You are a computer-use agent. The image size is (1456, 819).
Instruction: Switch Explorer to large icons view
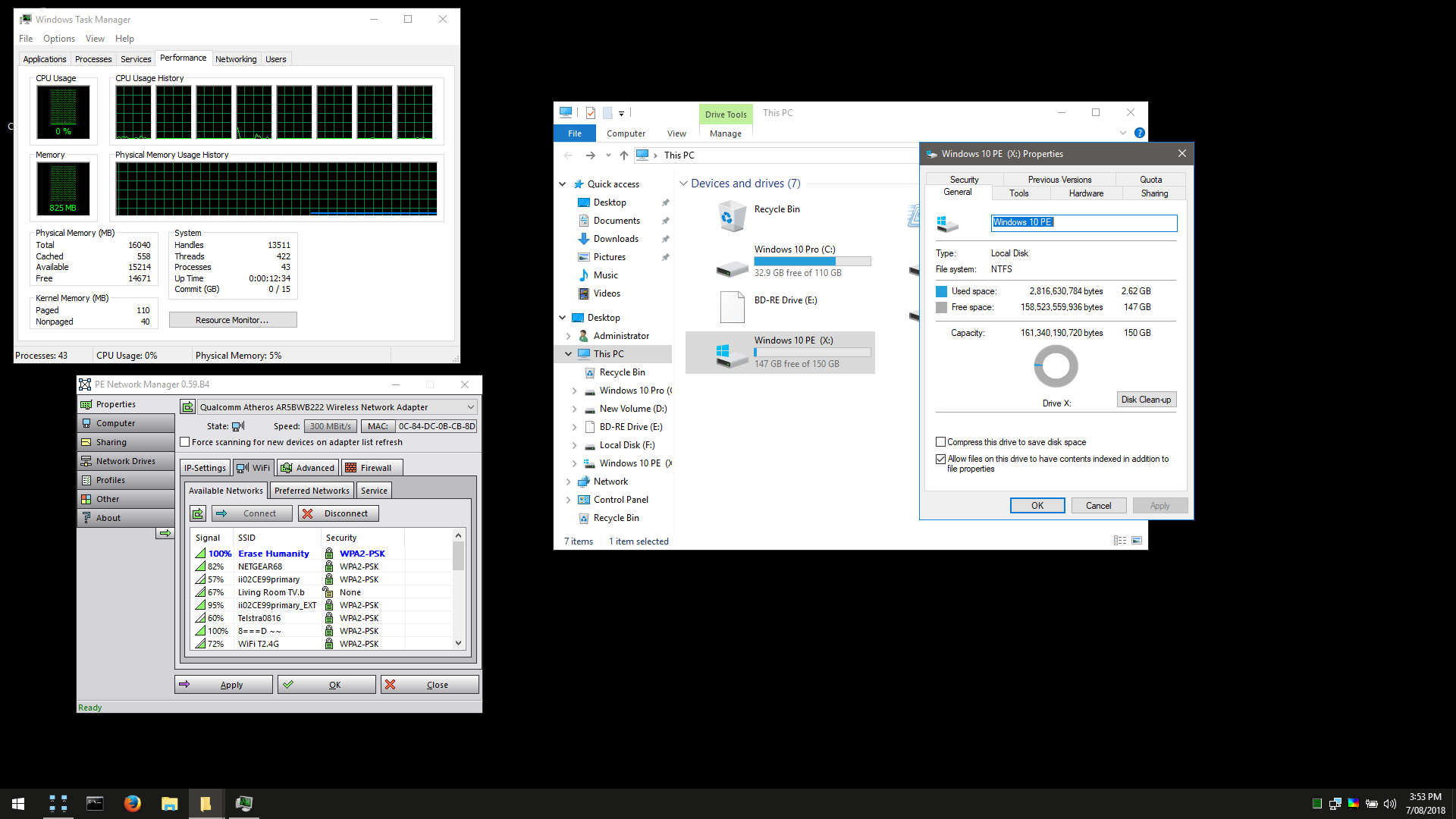[x=1137, y=541]
